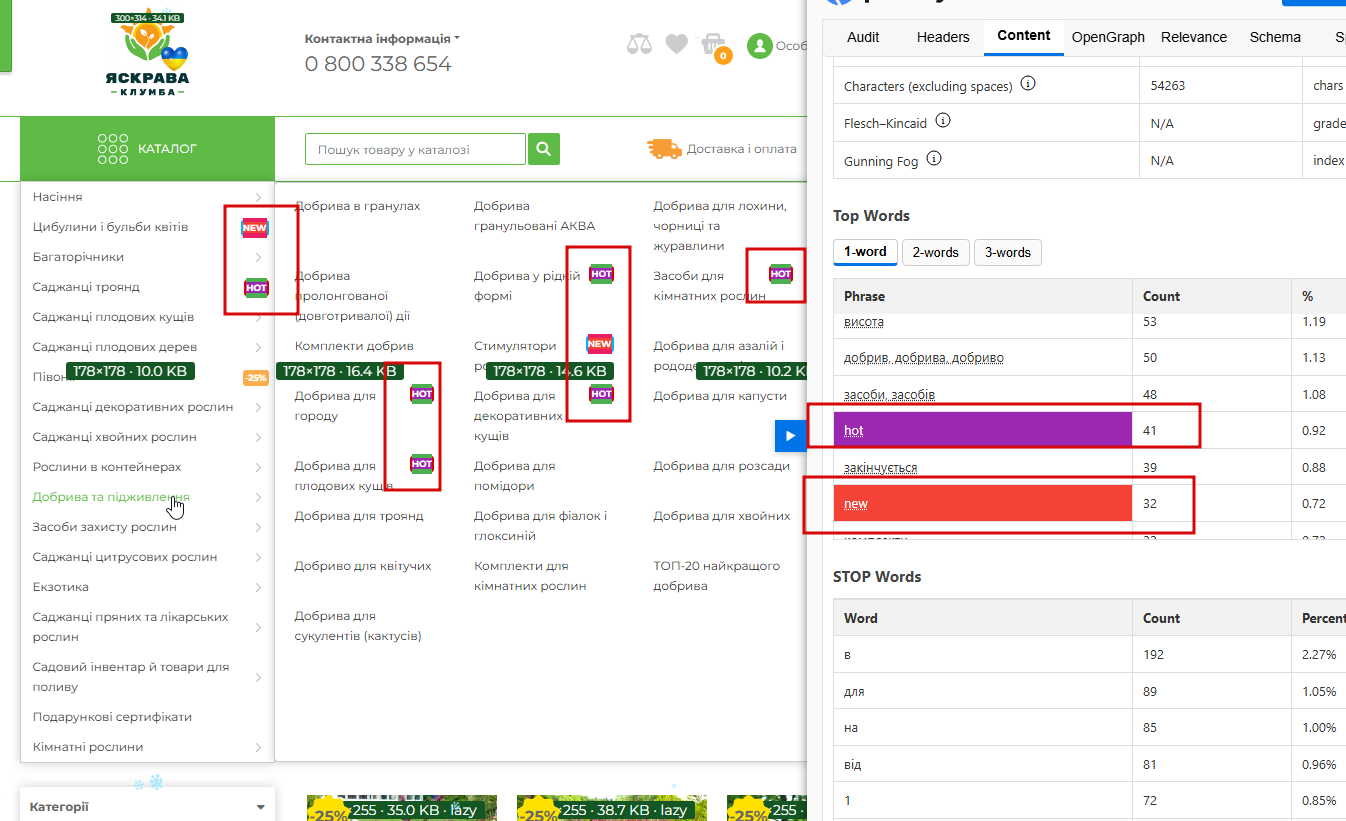Click the delivery truck icon
Screen dimensions: 1346x821
[x=664, y=149]
